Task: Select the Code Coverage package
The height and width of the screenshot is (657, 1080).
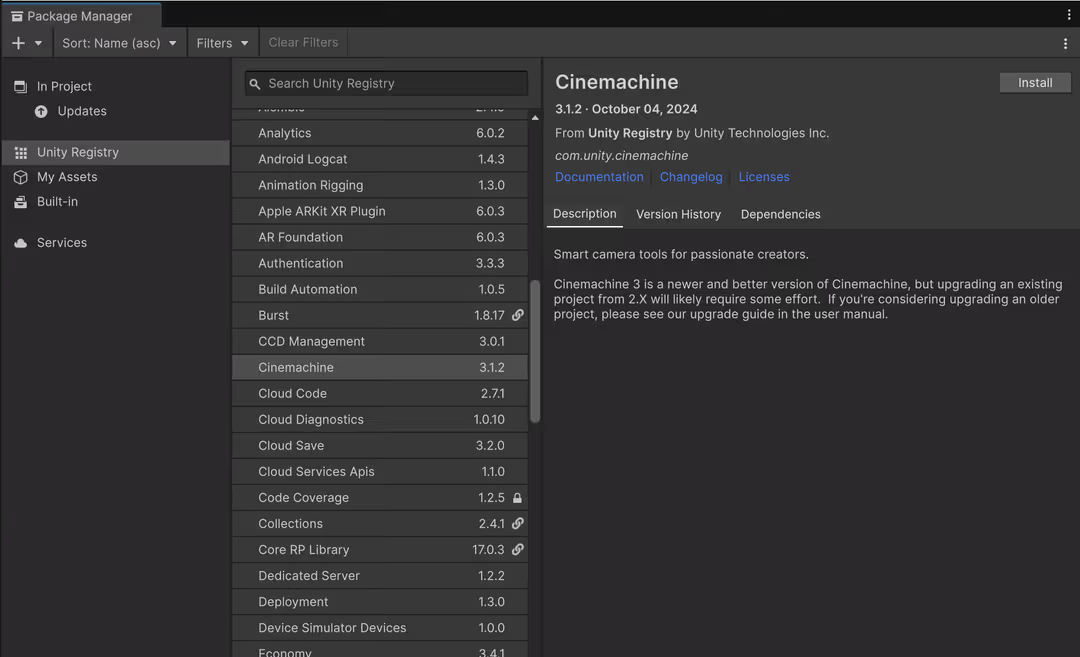Action: pos(380,498)
